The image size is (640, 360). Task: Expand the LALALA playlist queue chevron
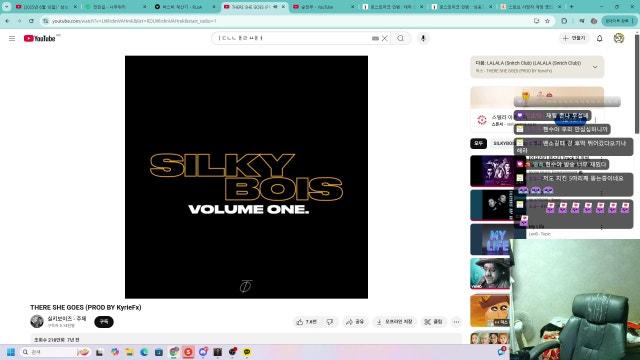(x=595, y=67)
